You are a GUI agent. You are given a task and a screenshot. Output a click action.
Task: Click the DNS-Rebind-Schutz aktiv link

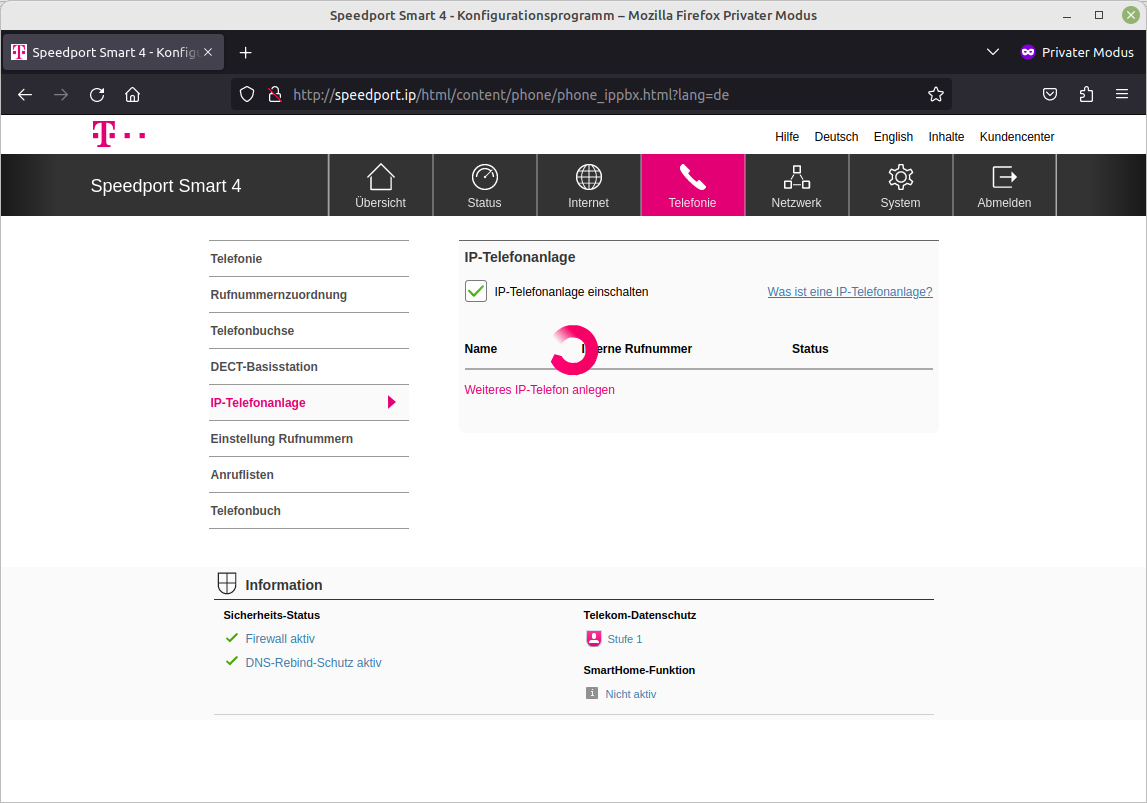313,663
